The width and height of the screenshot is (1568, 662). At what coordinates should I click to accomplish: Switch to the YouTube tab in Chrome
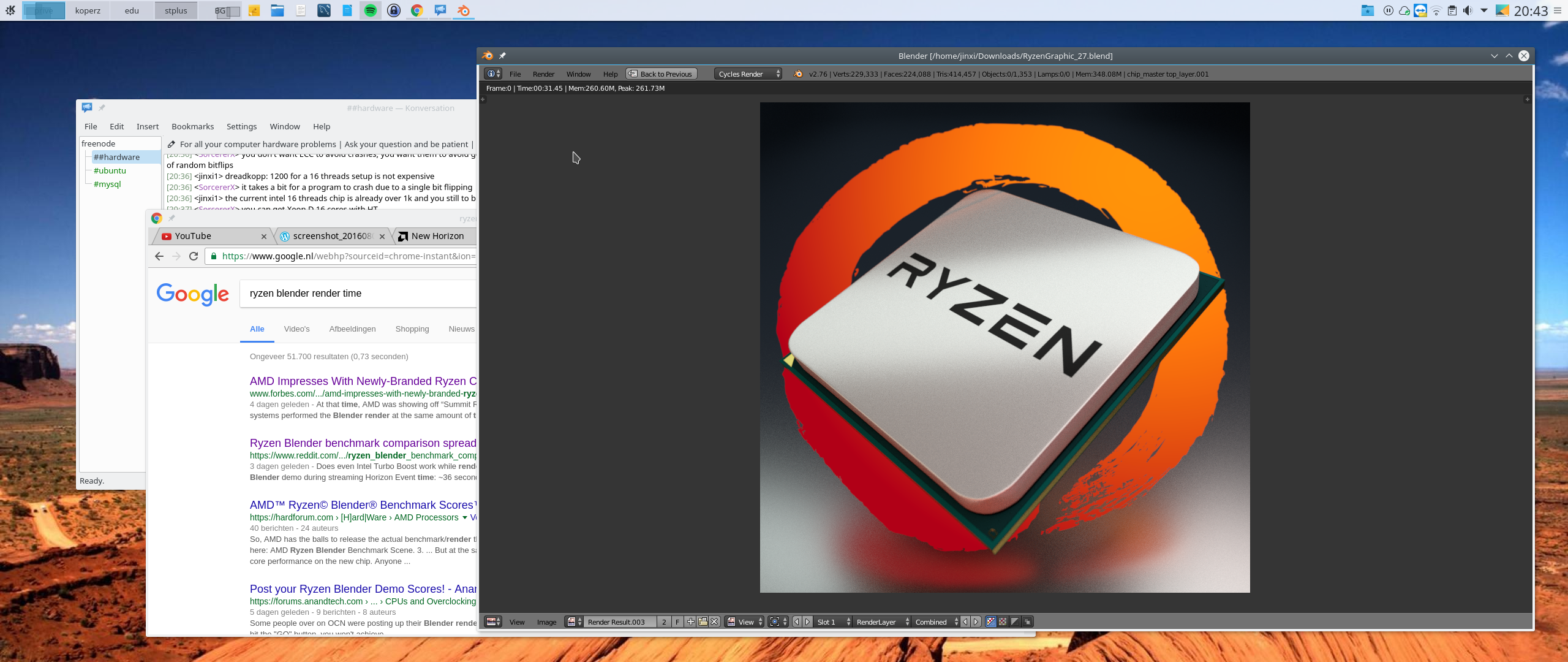point(213,236)
